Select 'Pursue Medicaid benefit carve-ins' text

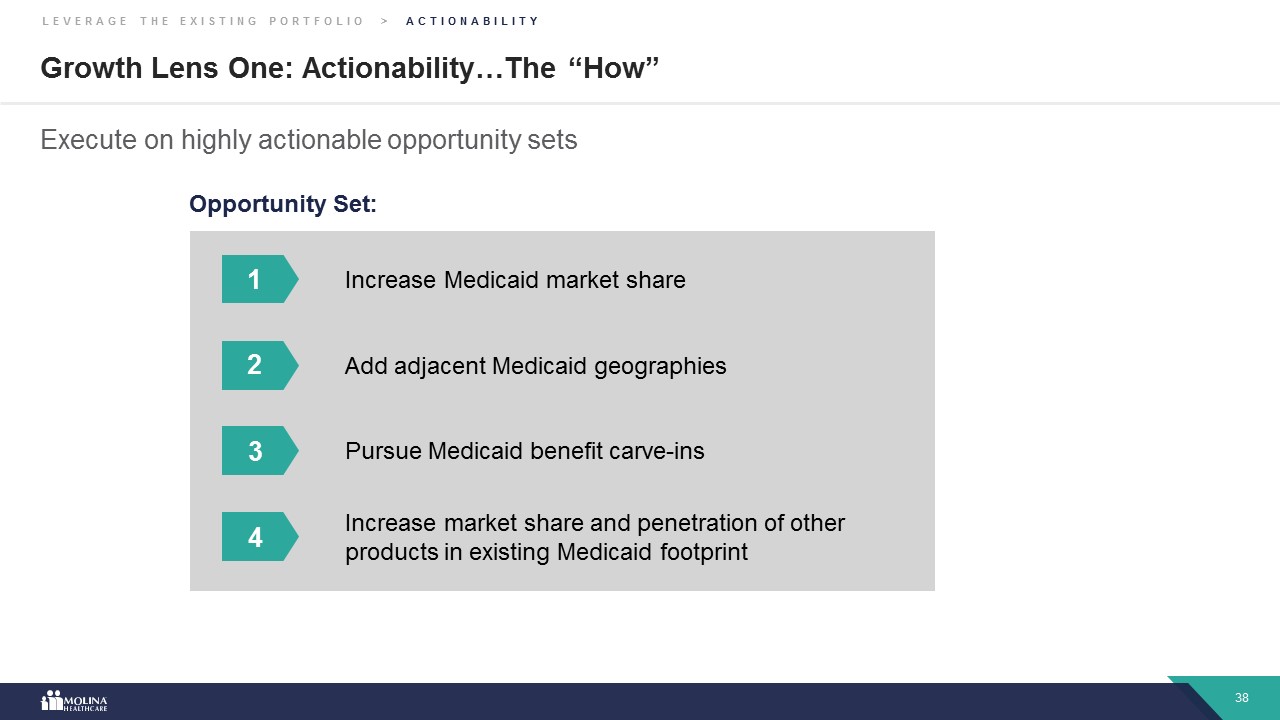524,451
